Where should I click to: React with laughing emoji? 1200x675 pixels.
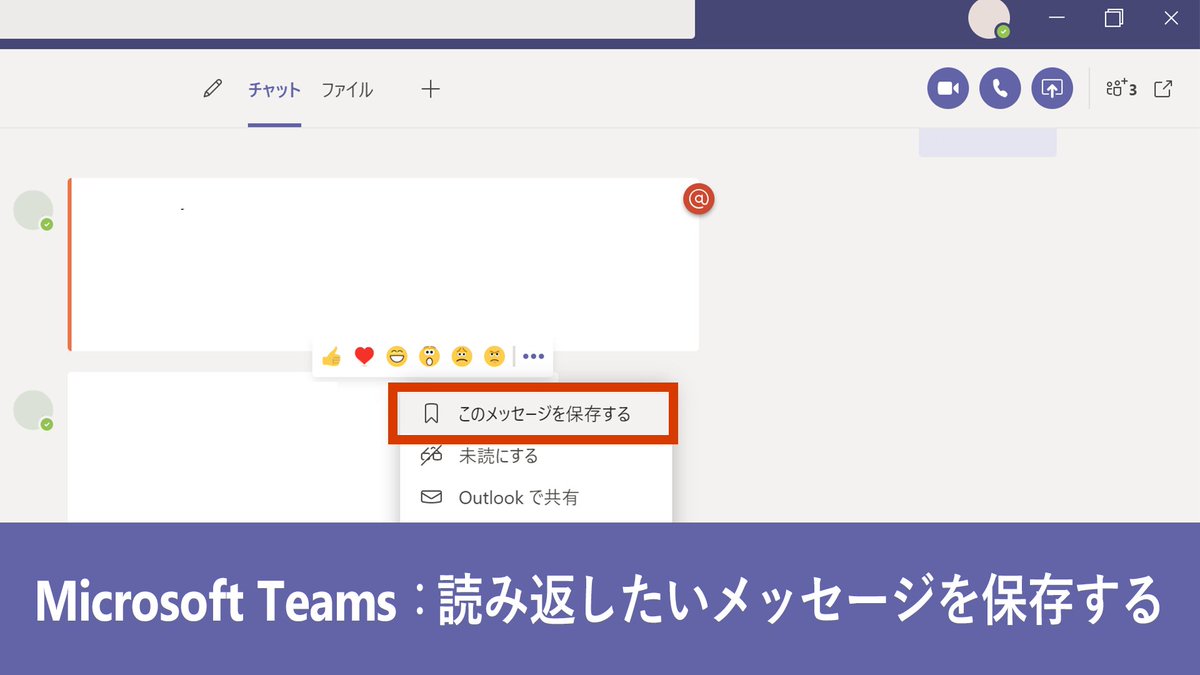[x=397, y=356]
